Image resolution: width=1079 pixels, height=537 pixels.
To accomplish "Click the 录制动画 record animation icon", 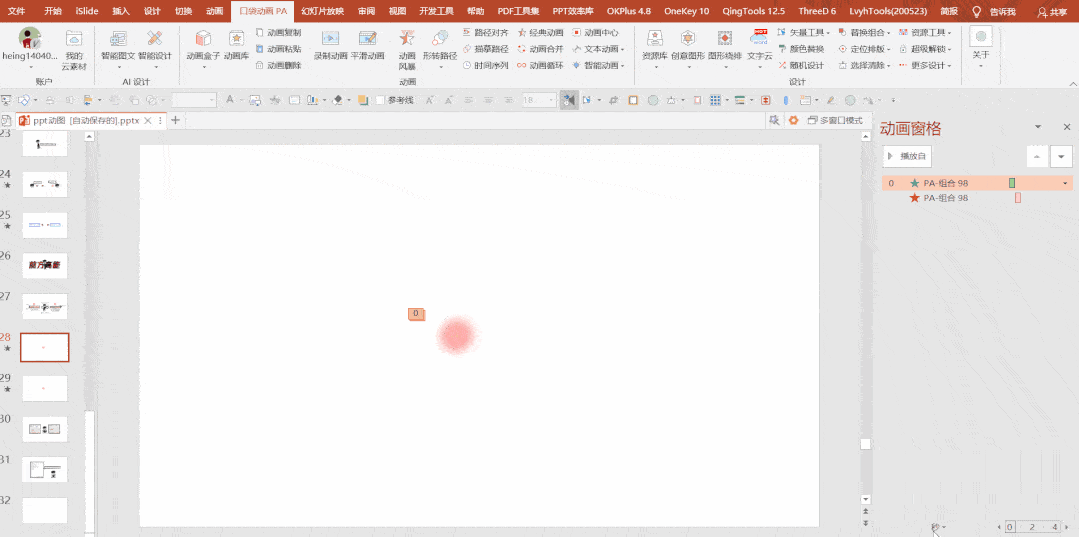I will (330, 44).
